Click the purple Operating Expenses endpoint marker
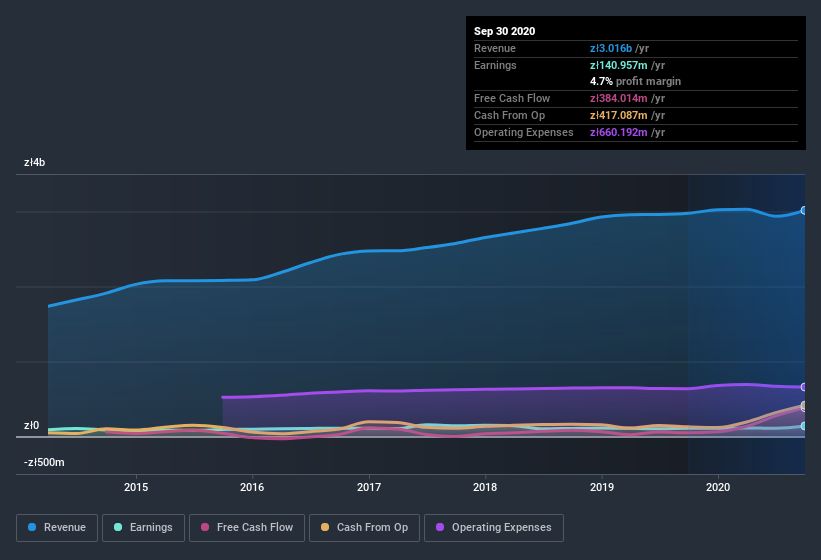This screenshot has height=560, width=821. (803, 387)
